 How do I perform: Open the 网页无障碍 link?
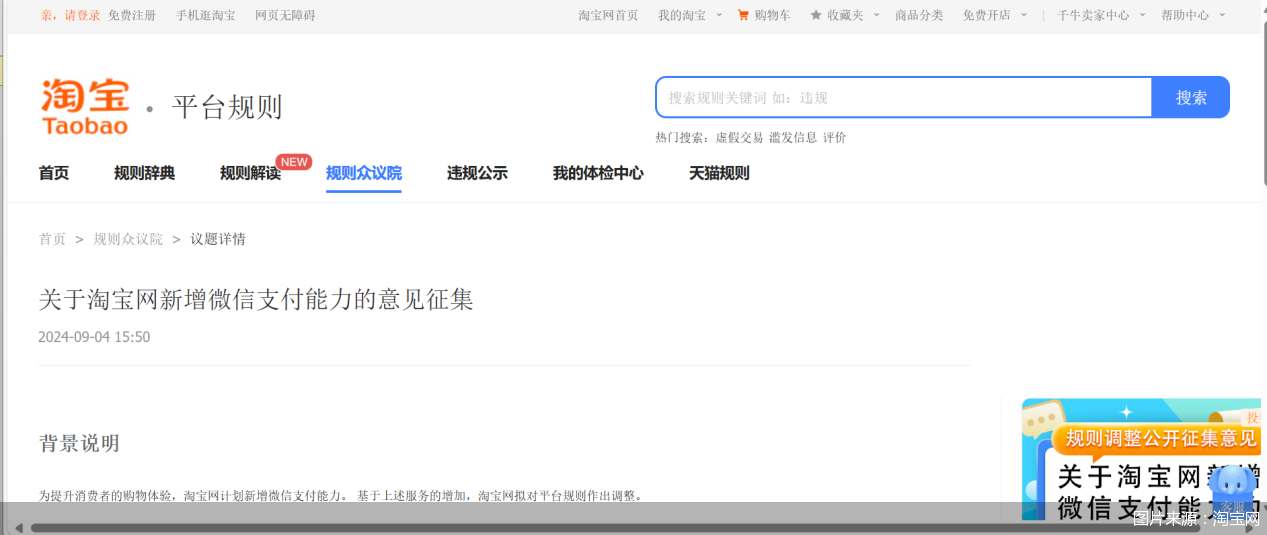click(285, 15)
